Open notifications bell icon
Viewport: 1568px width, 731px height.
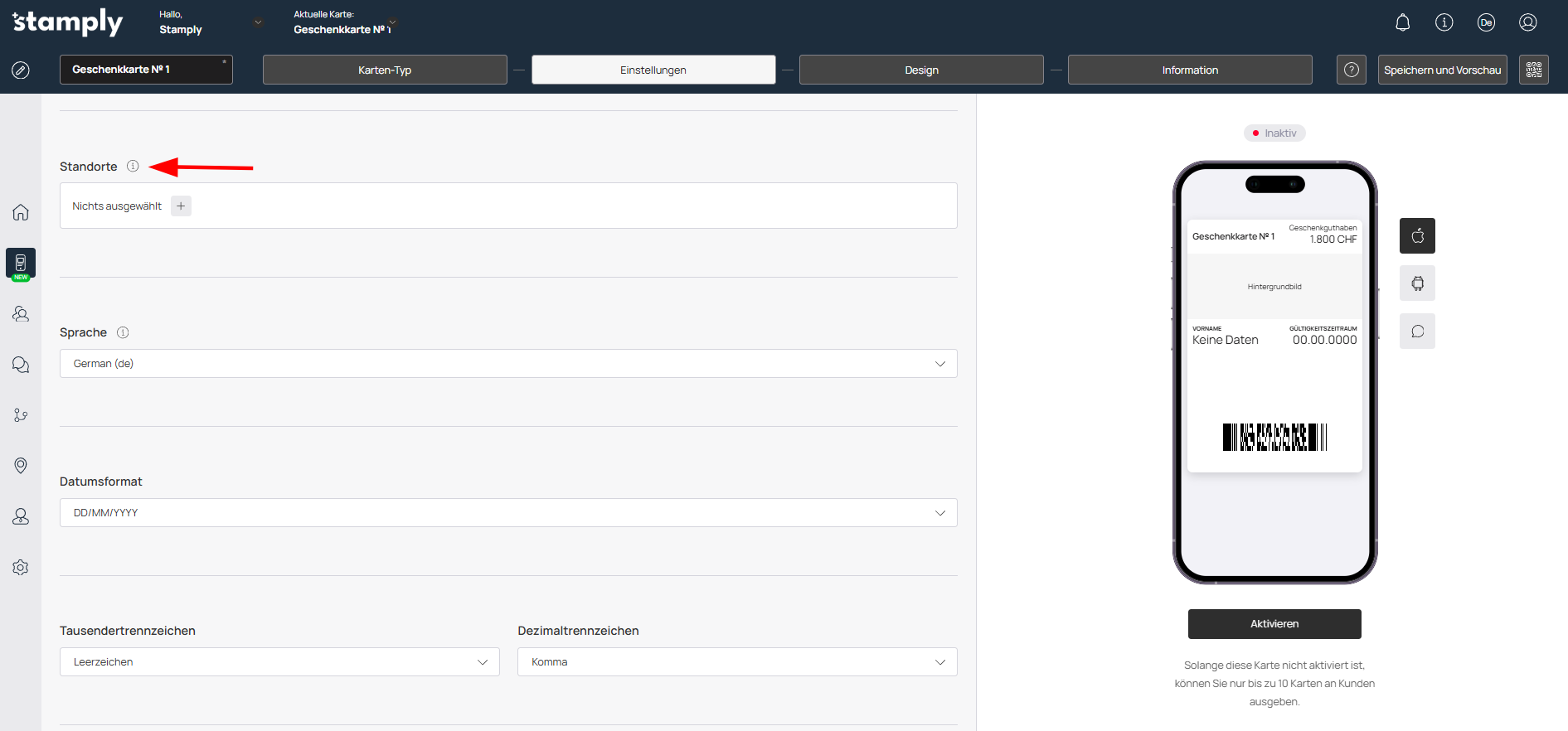click(x=1402, y=23)
